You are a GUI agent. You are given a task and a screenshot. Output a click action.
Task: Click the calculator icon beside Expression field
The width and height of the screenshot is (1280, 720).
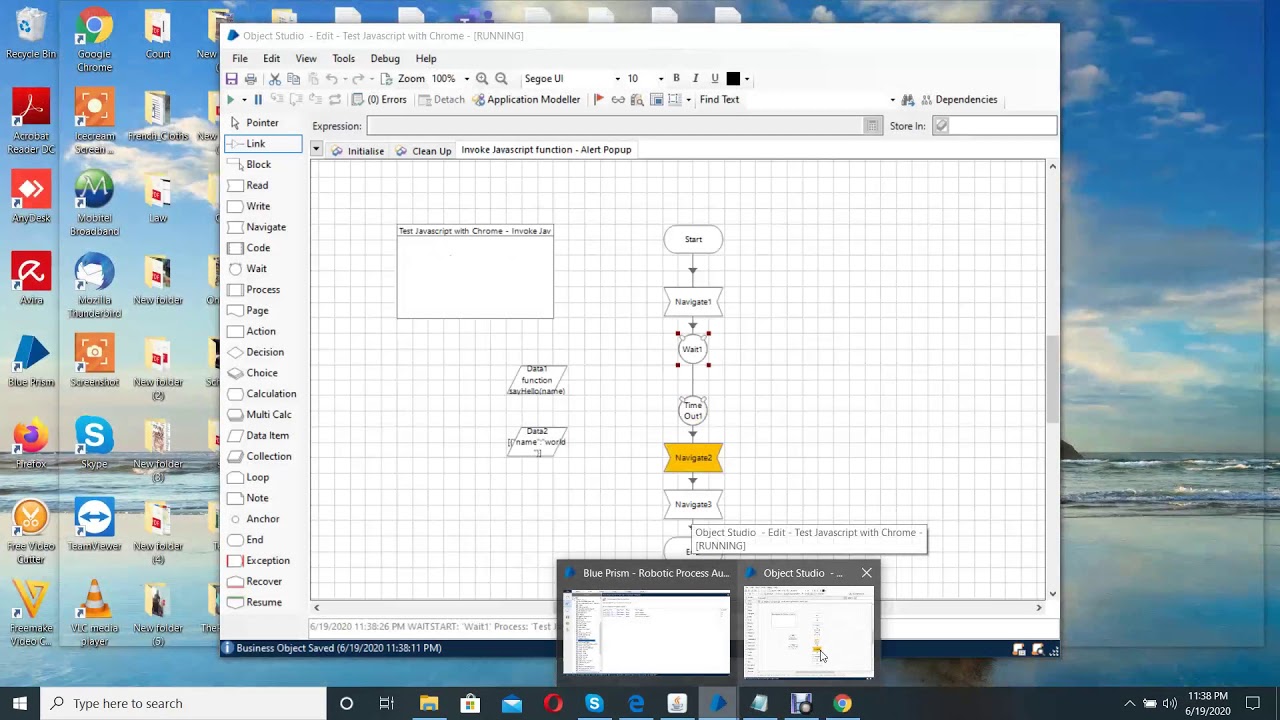[x=873, y=126]
